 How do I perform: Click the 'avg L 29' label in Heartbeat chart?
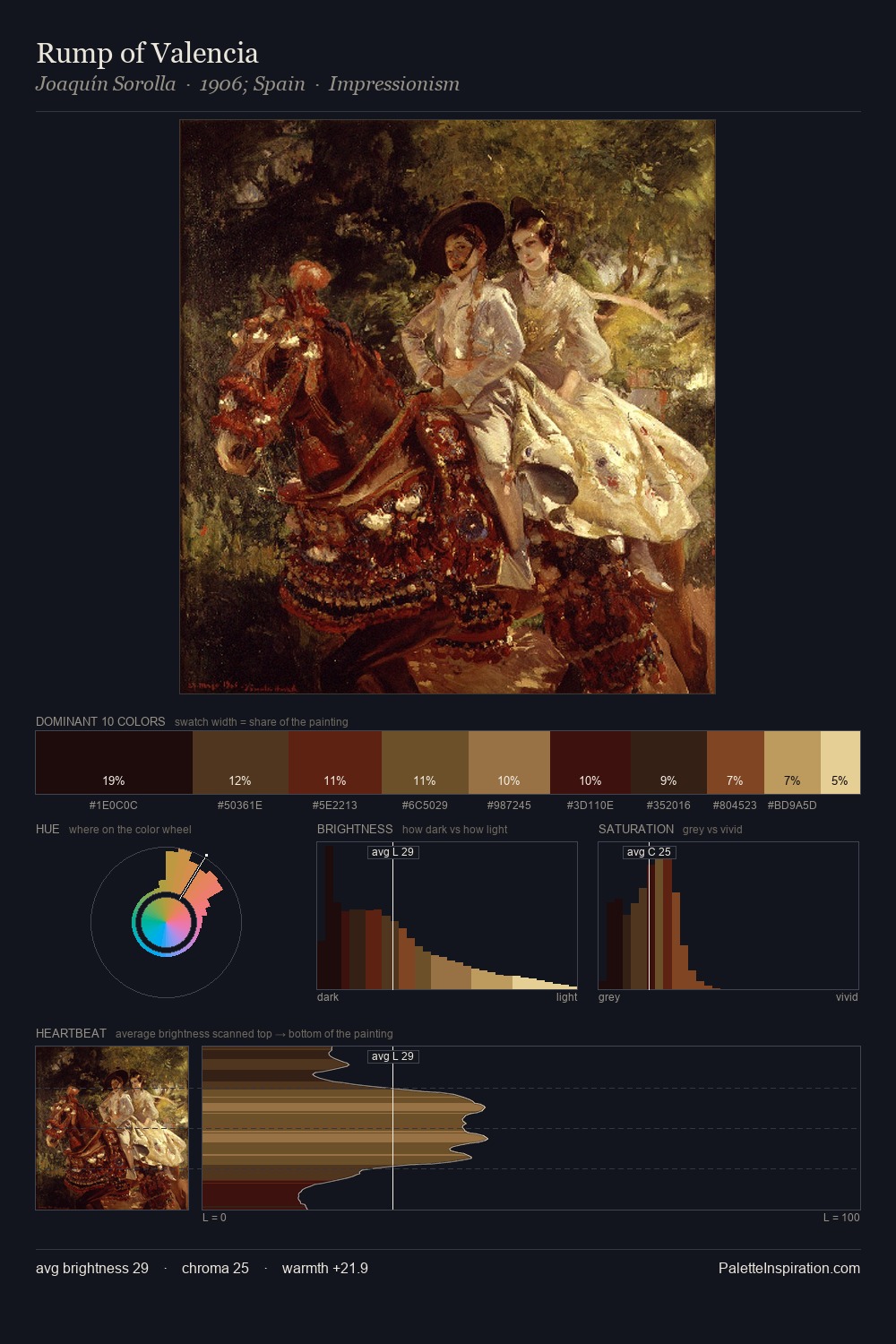tap(392, 1056)
